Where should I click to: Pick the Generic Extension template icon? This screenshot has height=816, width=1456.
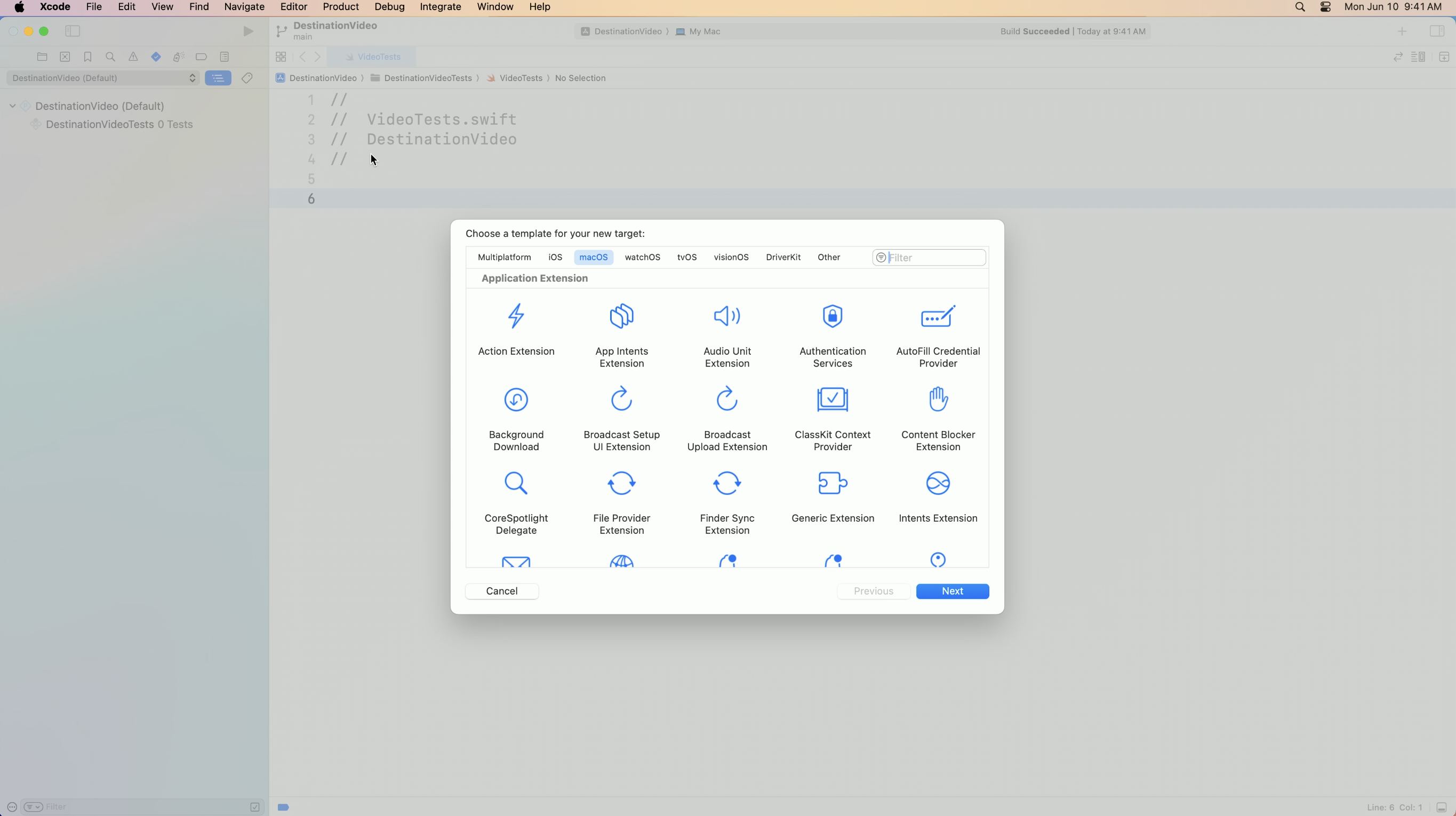click(x=832, y=483)
